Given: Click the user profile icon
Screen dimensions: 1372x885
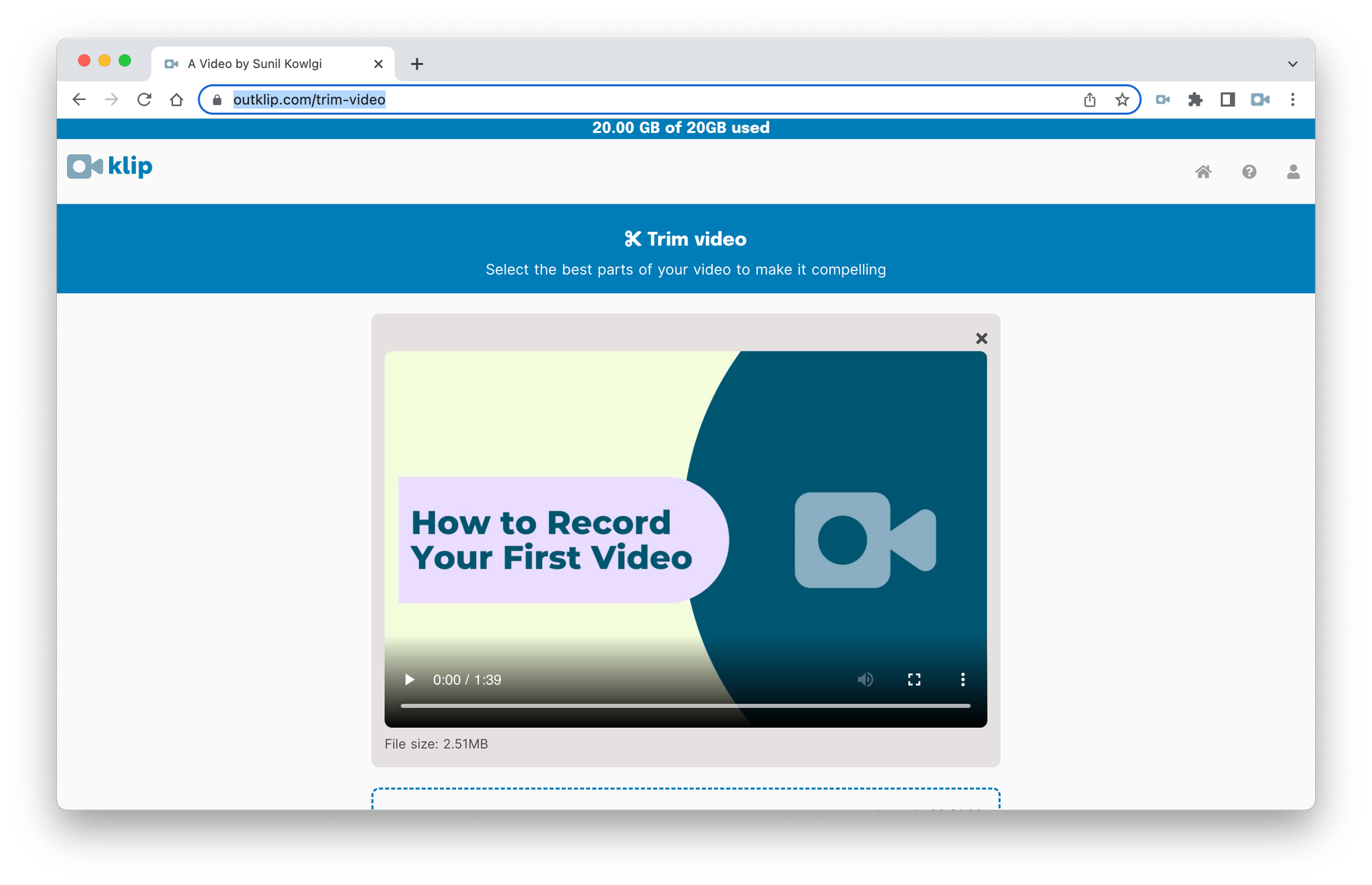Looking at the screenshot, I should 1293,171.
